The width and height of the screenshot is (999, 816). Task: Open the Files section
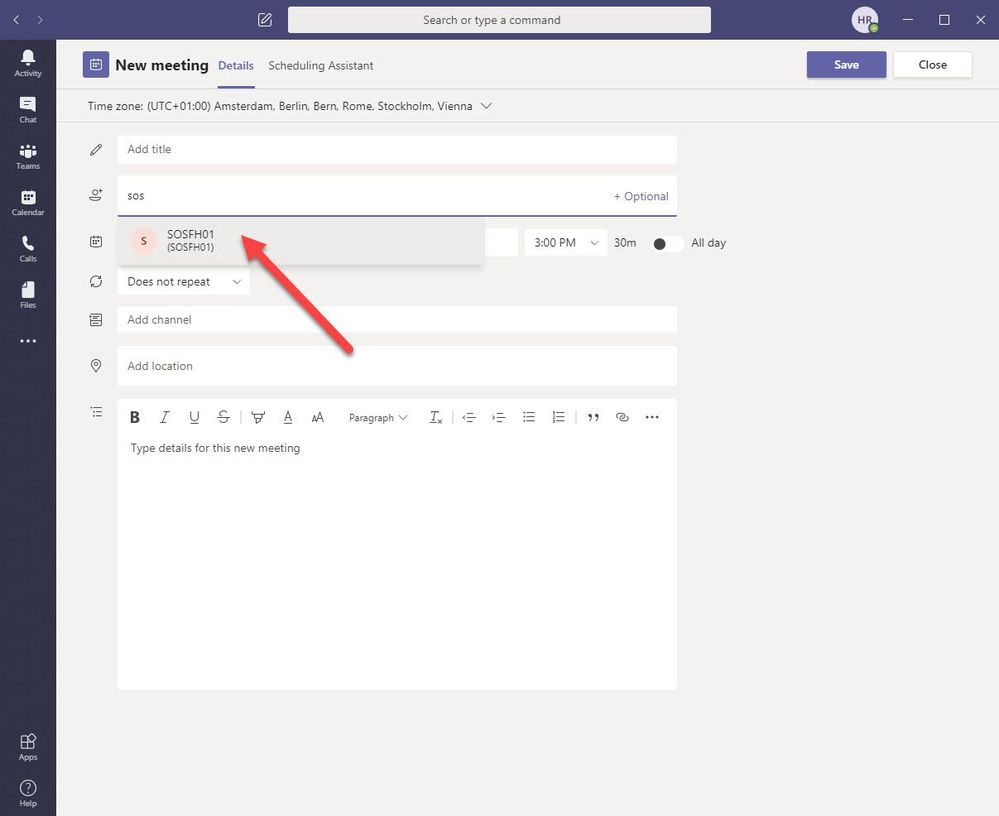(x=28, y=296)
